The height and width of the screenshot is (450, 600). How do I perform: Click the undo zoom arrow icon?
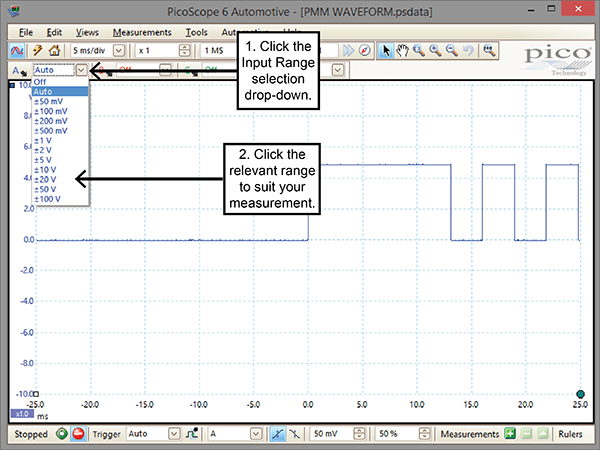468,51
